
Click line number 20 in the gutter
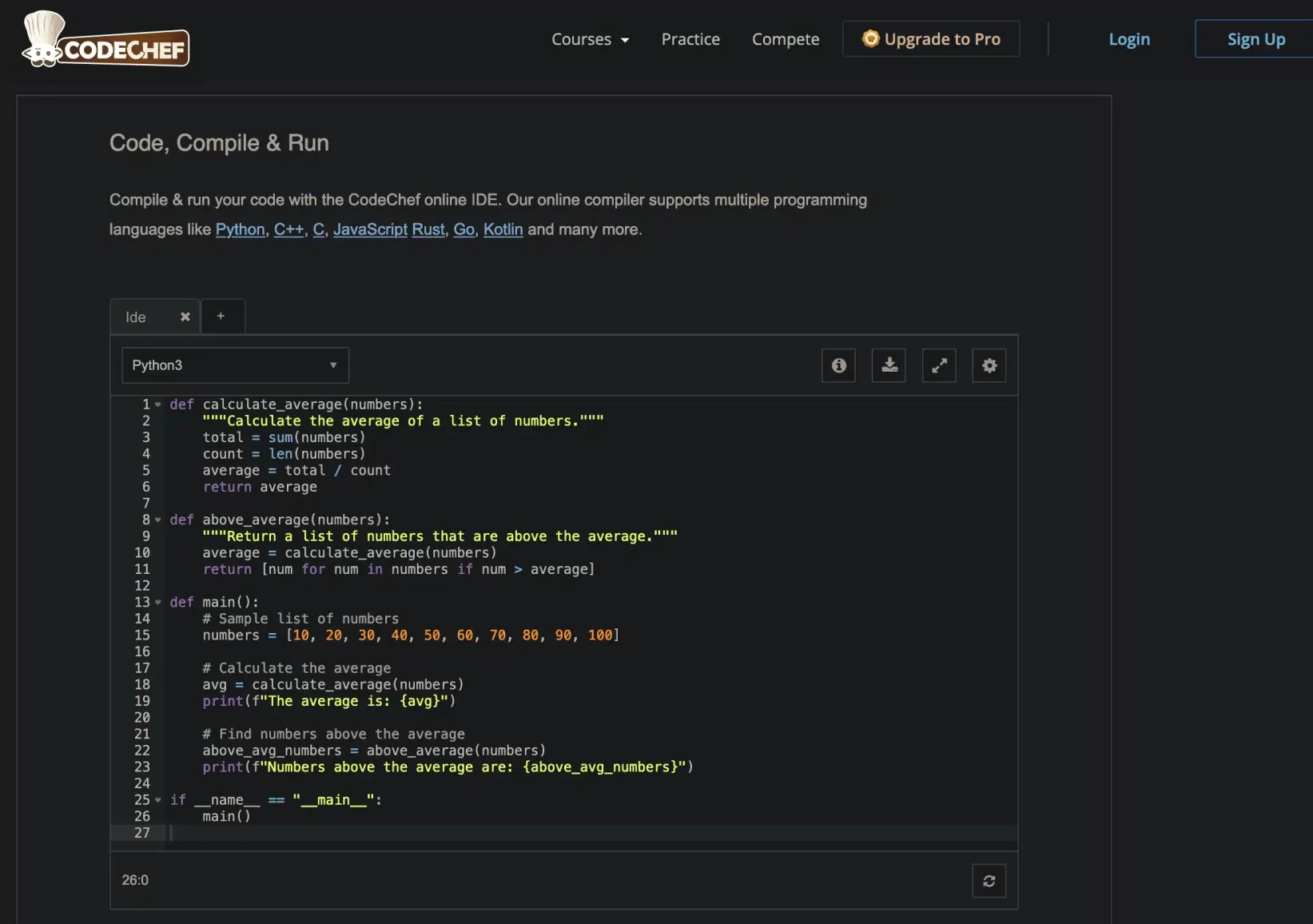pos(142,718)
